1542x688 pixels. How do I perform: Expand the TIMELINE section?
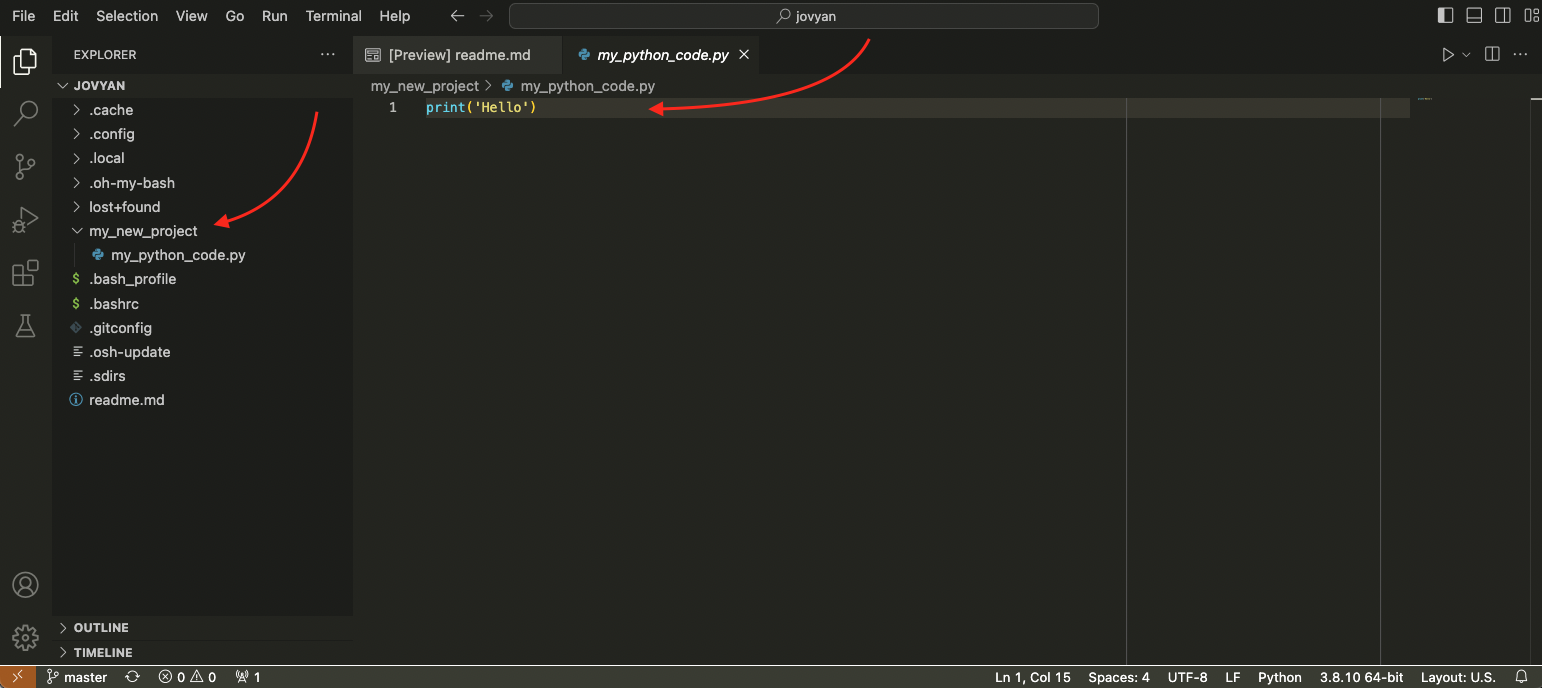(203, 652)
